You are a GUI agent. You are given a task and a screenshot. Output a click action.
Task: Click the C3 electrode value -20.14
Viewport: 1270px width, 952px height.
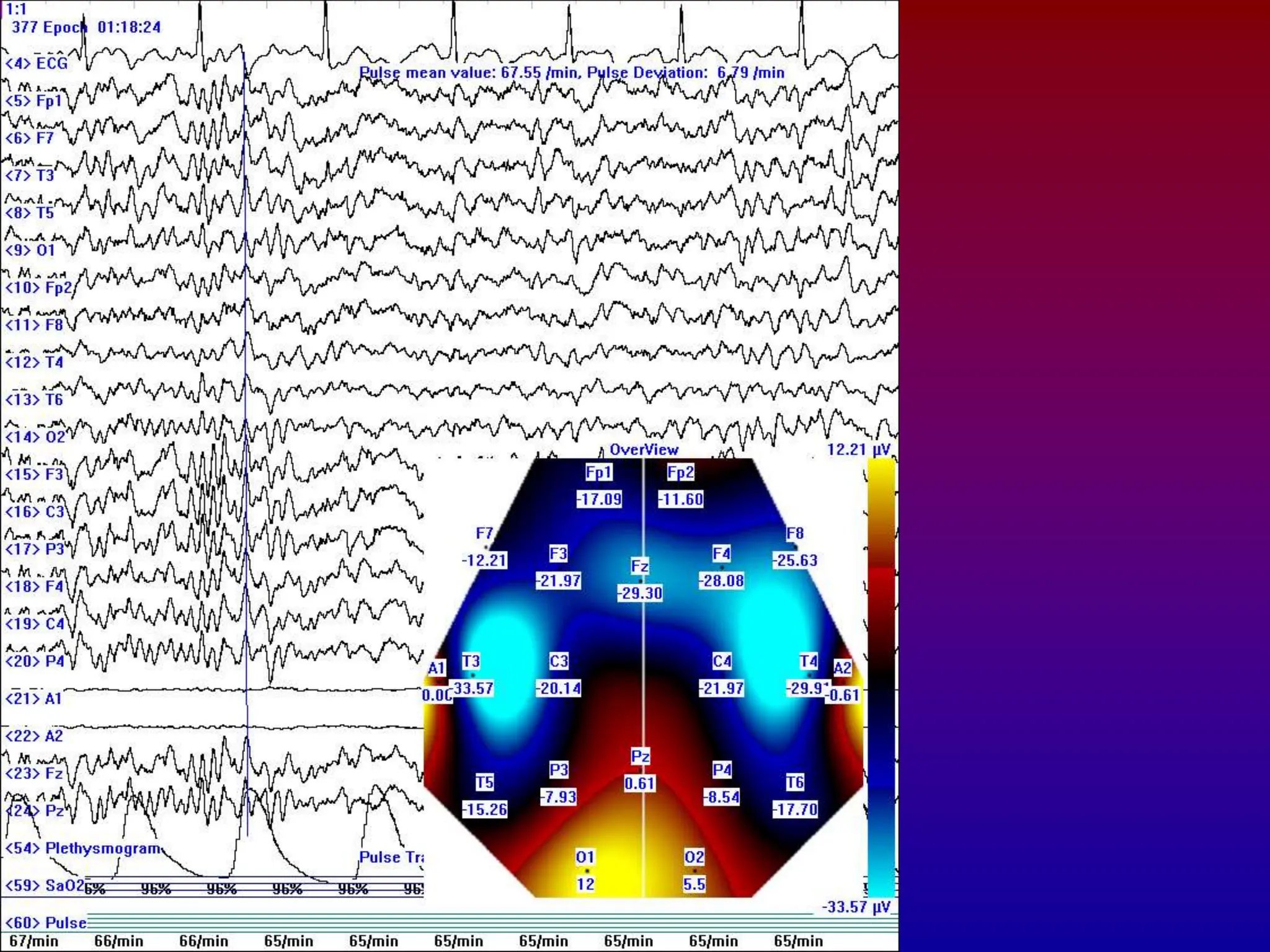click(558, 689)
